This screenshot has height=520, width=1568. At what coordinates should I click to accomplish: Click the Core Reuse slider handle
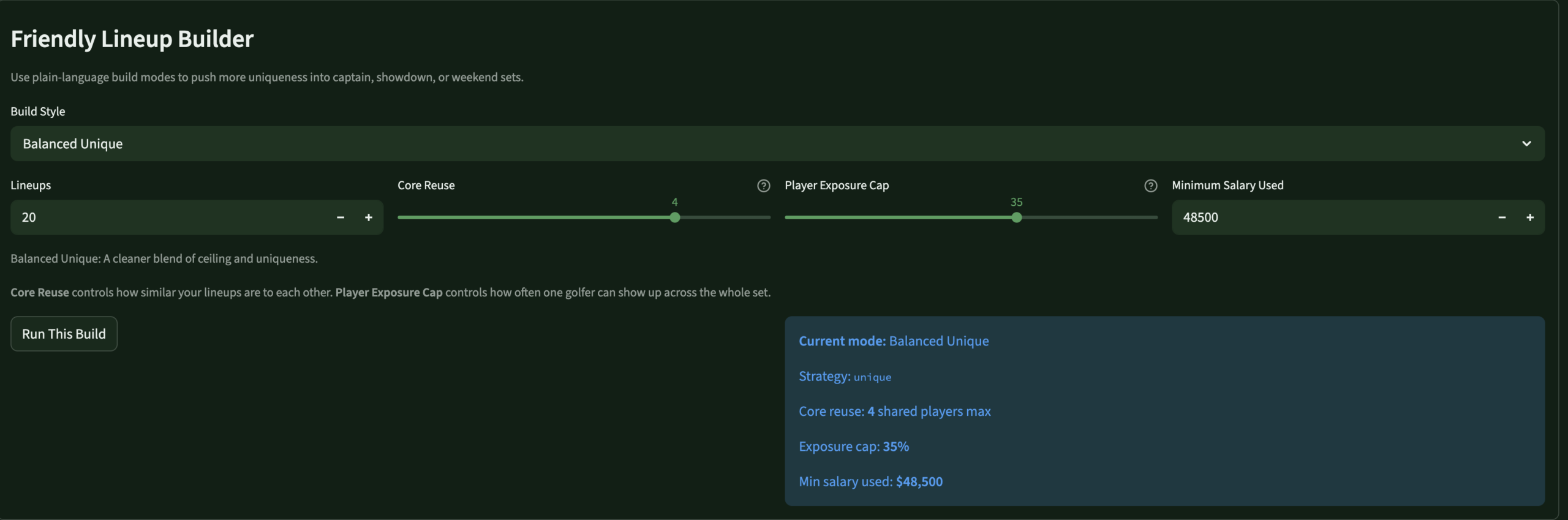click(674, 217)
